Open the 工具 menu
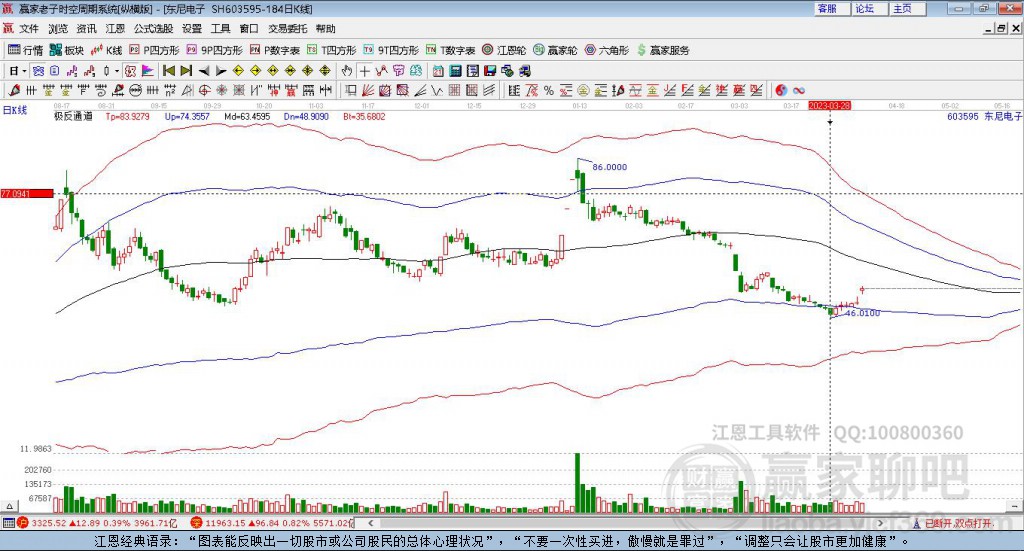The height and width of the screenshot is (551, 1024). pos(221,29)
